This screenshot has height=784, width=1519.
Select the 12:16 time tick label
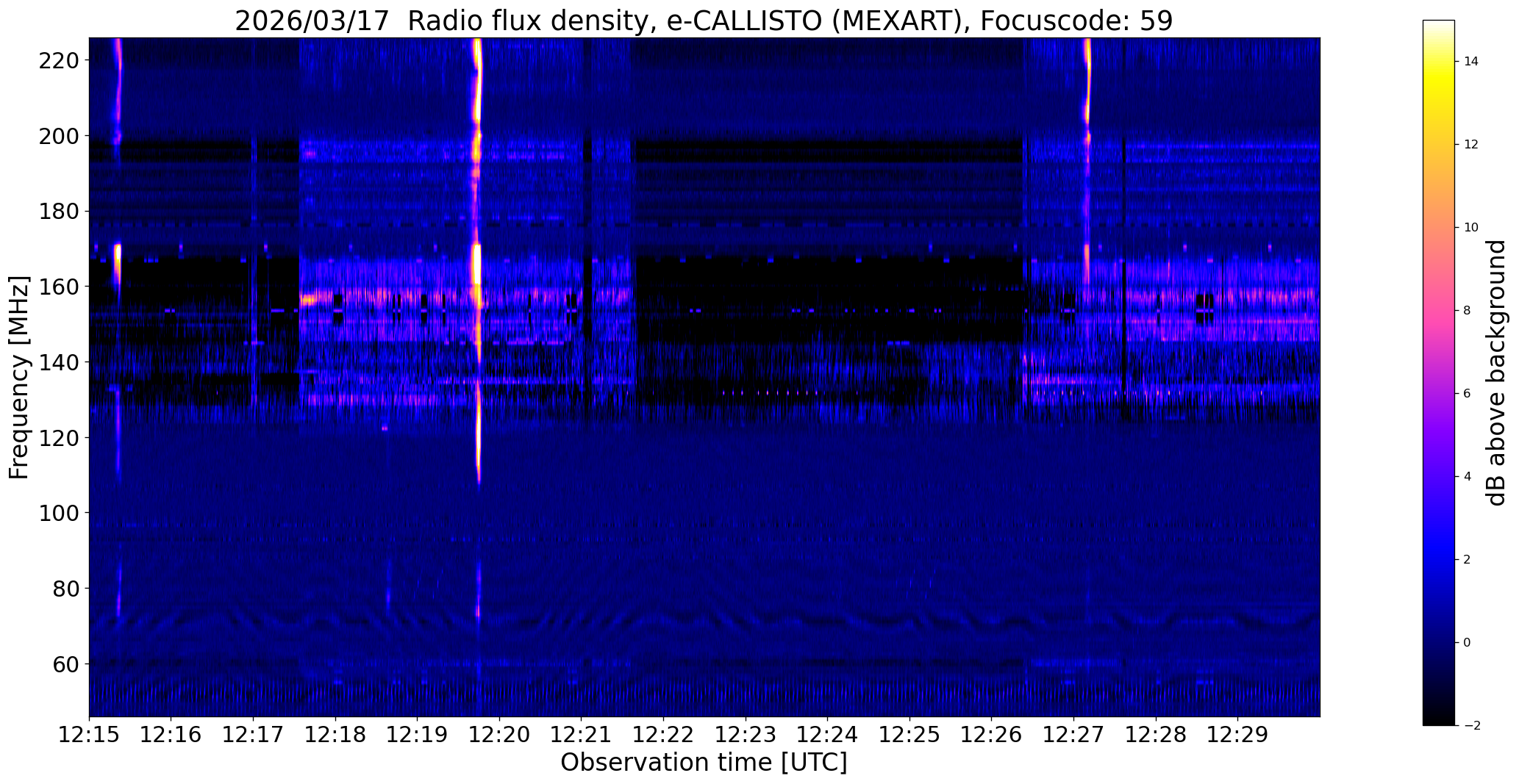click(x=171, y=734)
